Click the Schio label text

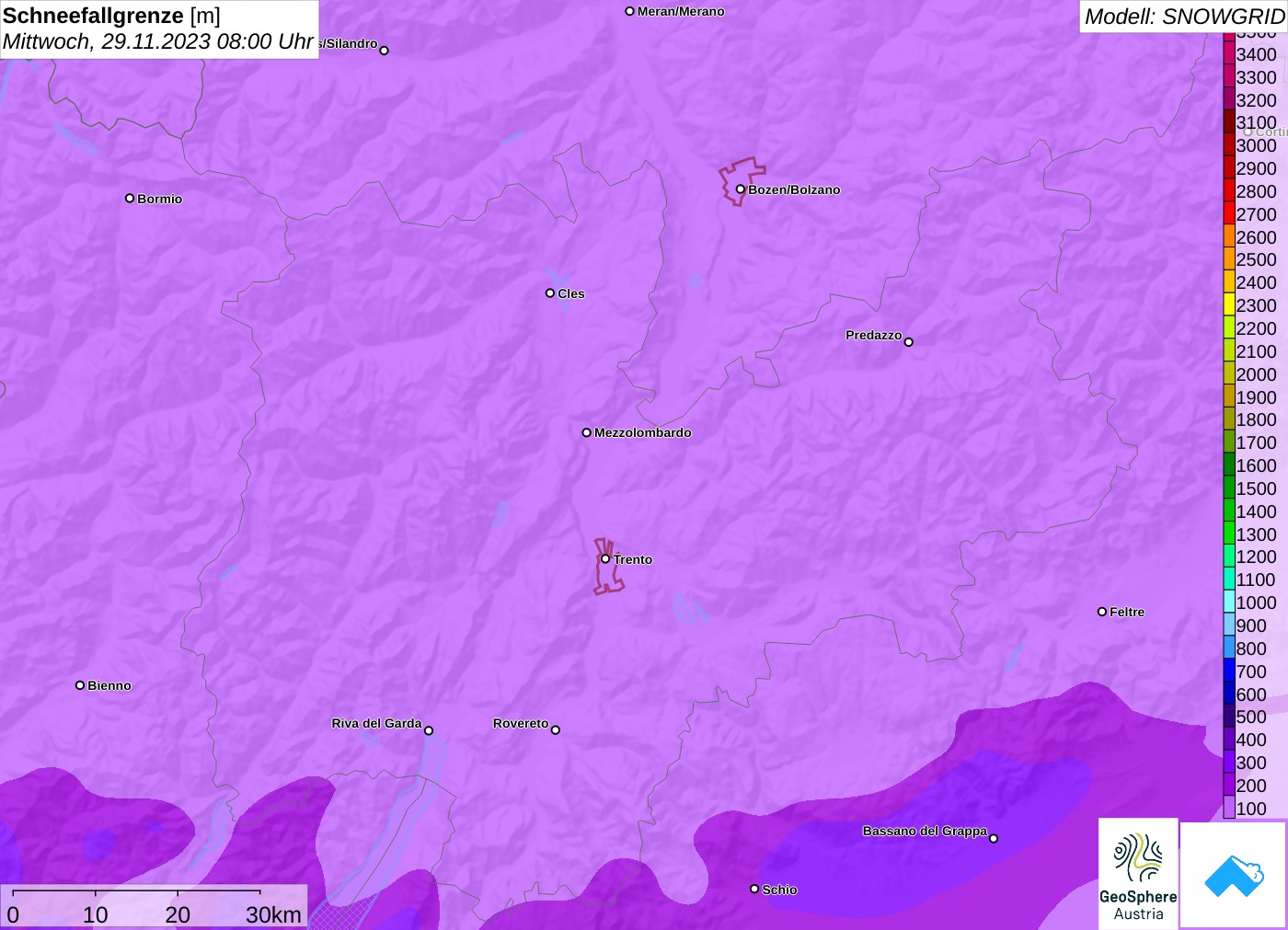click(x=779, y=890)
